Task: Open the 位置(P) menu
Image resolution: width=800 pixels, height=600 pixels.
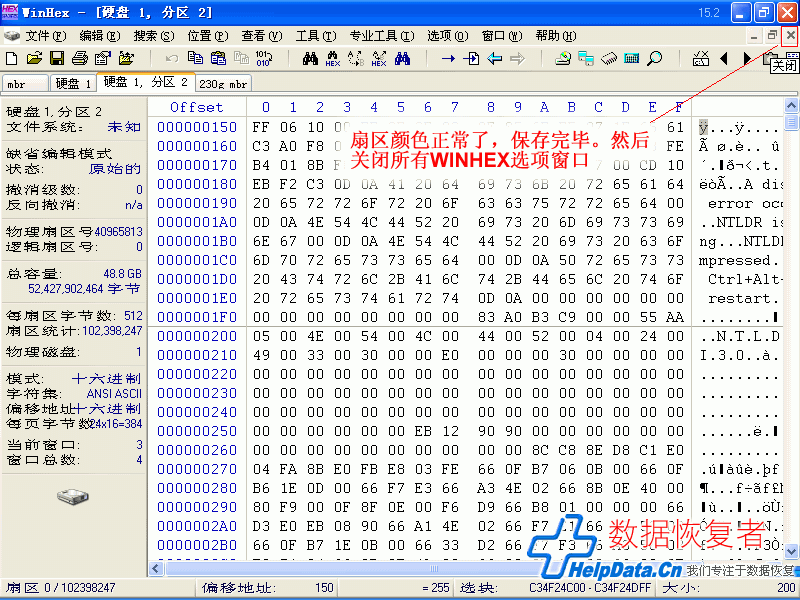Action: point(208,36)
